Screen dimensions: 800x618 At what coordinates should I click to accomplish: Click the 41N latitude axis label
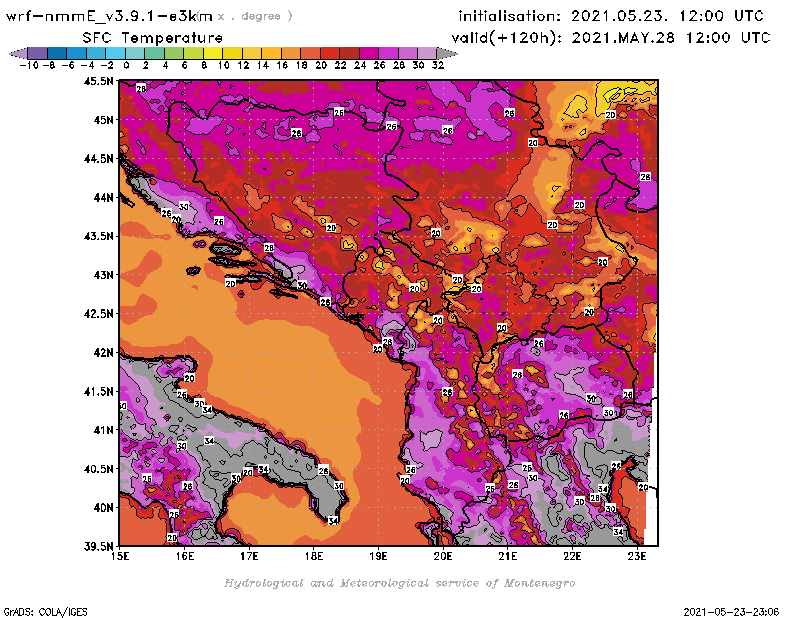pyautogui.click(x=103, y=430)
